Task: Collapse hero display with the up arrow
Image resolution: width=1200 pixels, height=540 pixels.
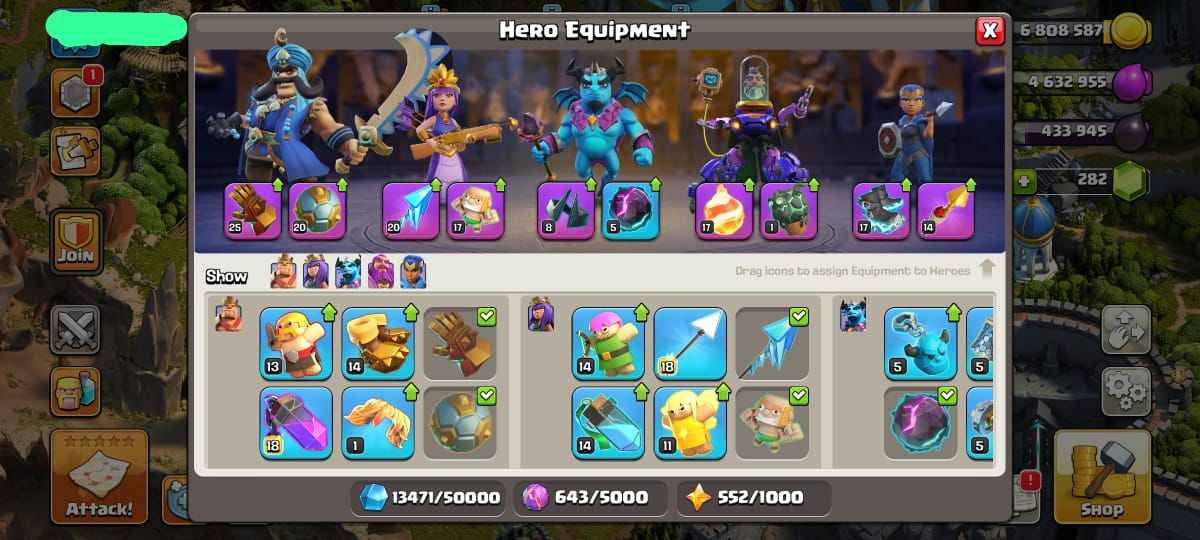Action: [x=987, y=268]
